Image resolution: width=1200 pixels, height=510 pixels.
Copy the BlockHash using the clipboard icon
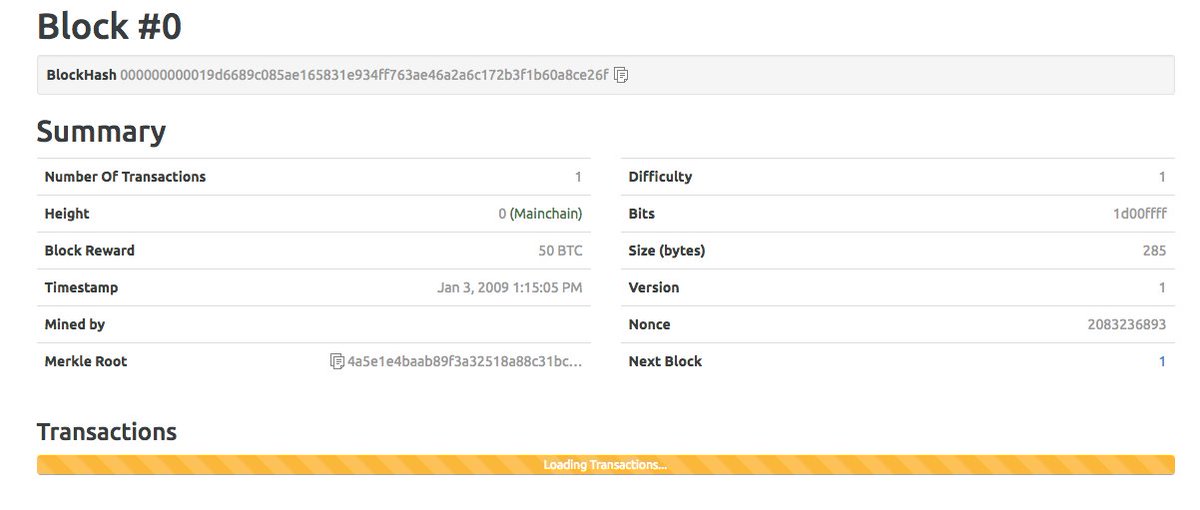621,75
